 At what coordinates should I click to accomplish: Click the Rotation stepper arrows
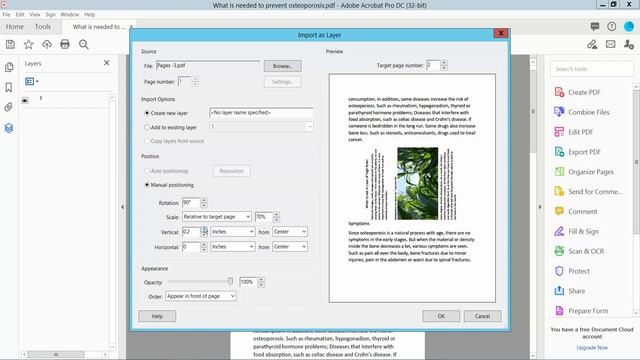point(204,202)
